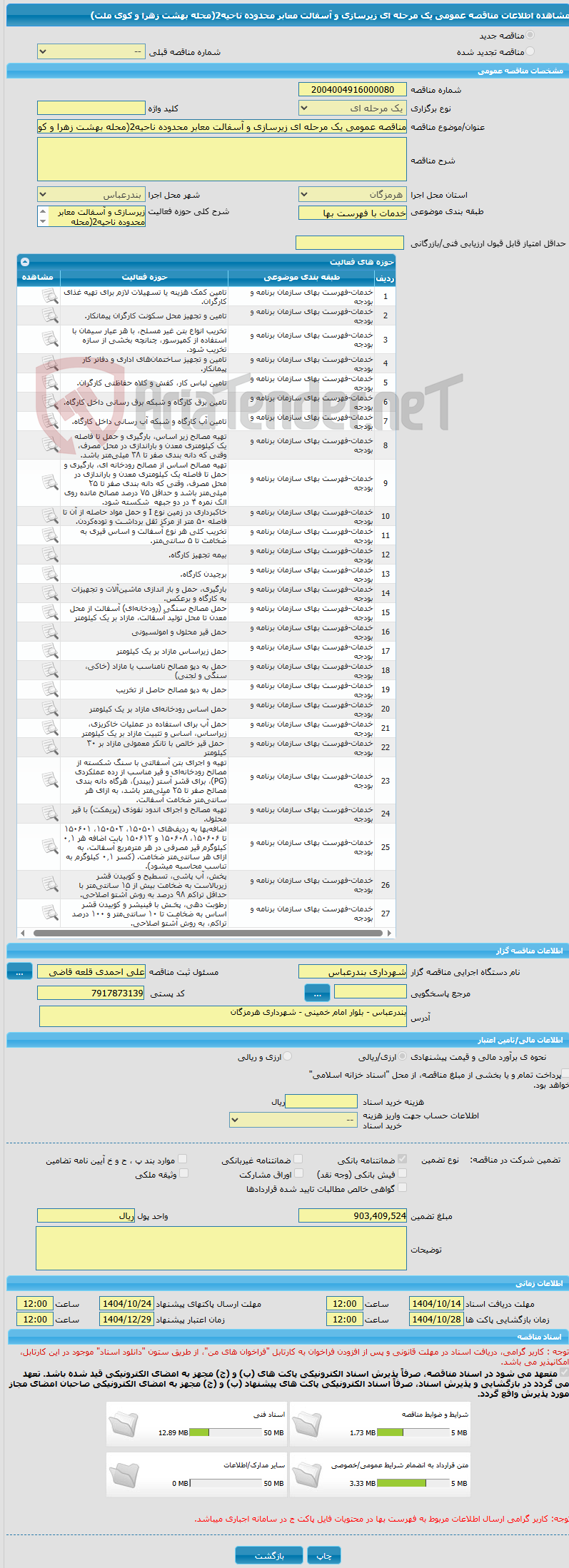Open view icon for activity row 25
The width and height of the screenshot is (569, 1568).
50,846
